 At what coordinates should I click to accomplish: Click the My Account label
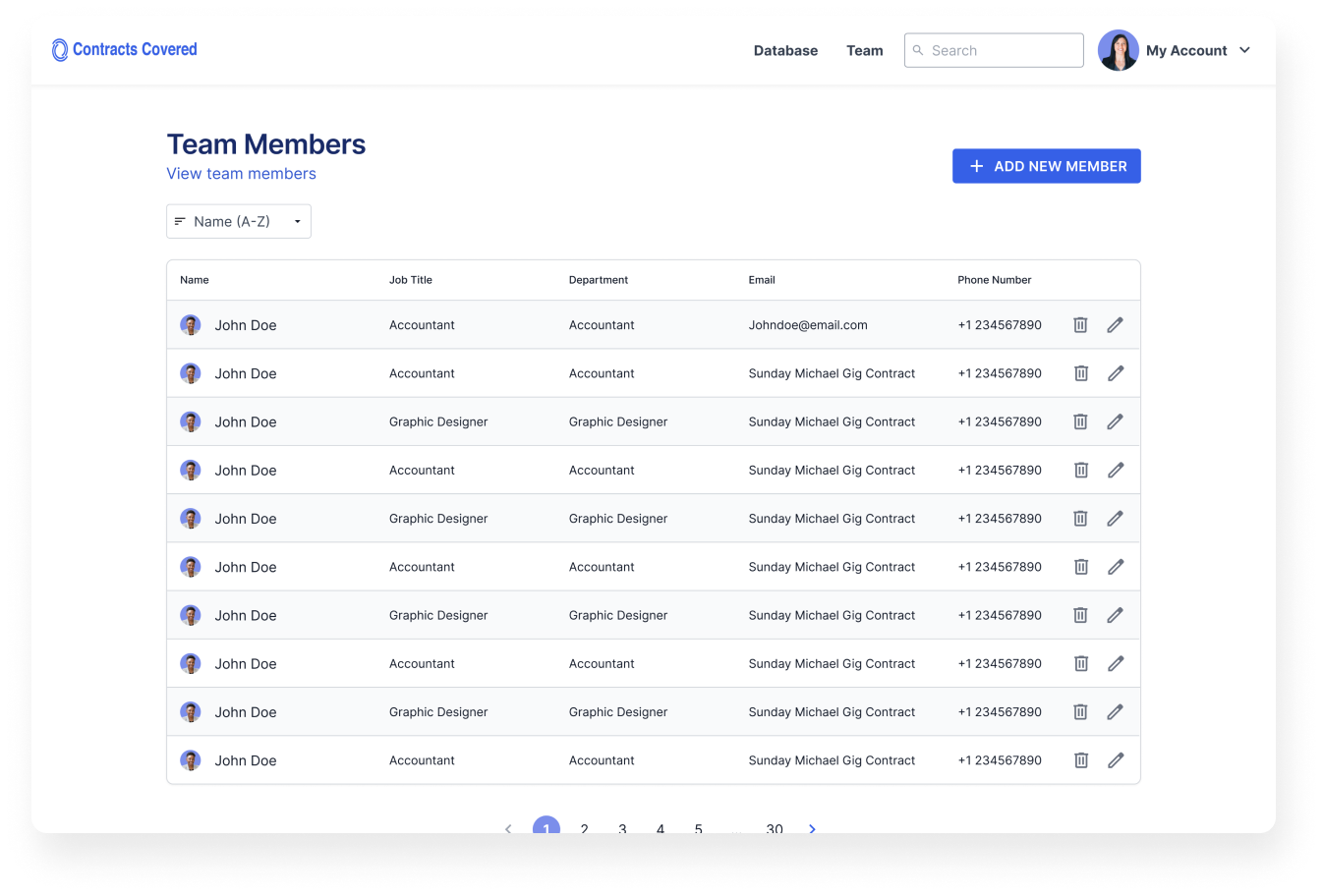click(x=1186, y=50)
